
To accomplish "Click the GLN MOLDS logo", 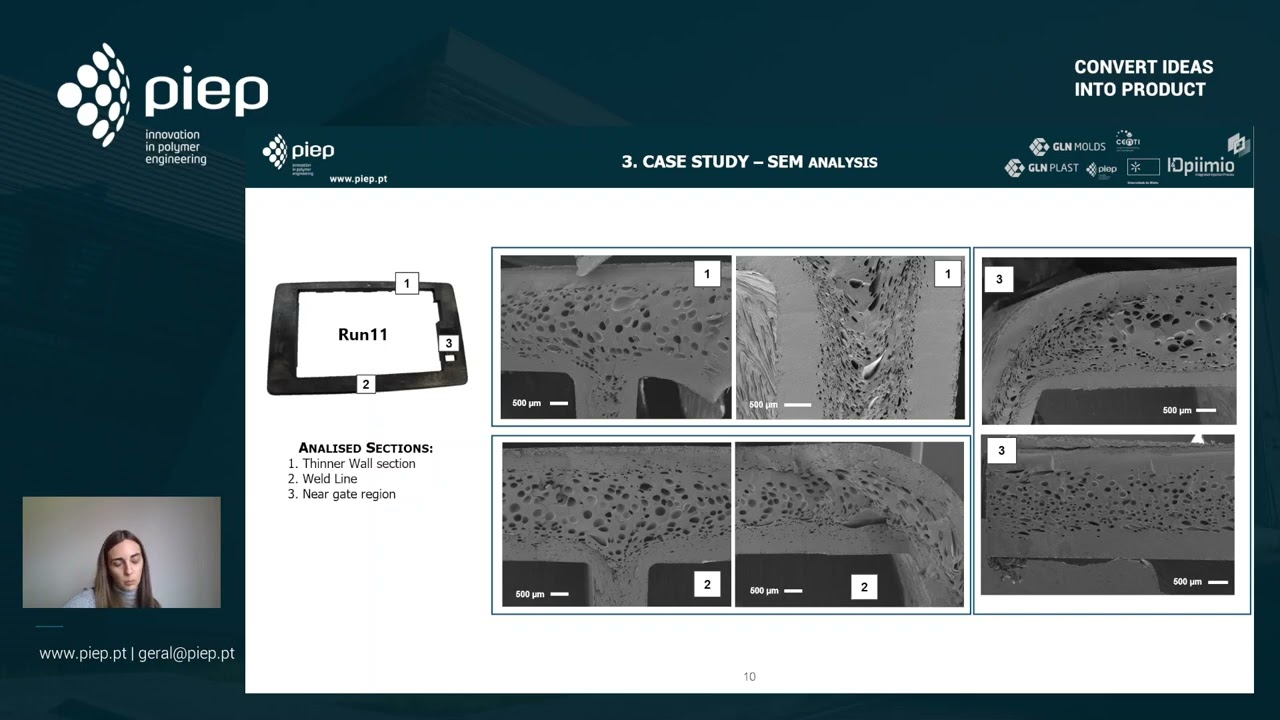I will [1067, 147].
